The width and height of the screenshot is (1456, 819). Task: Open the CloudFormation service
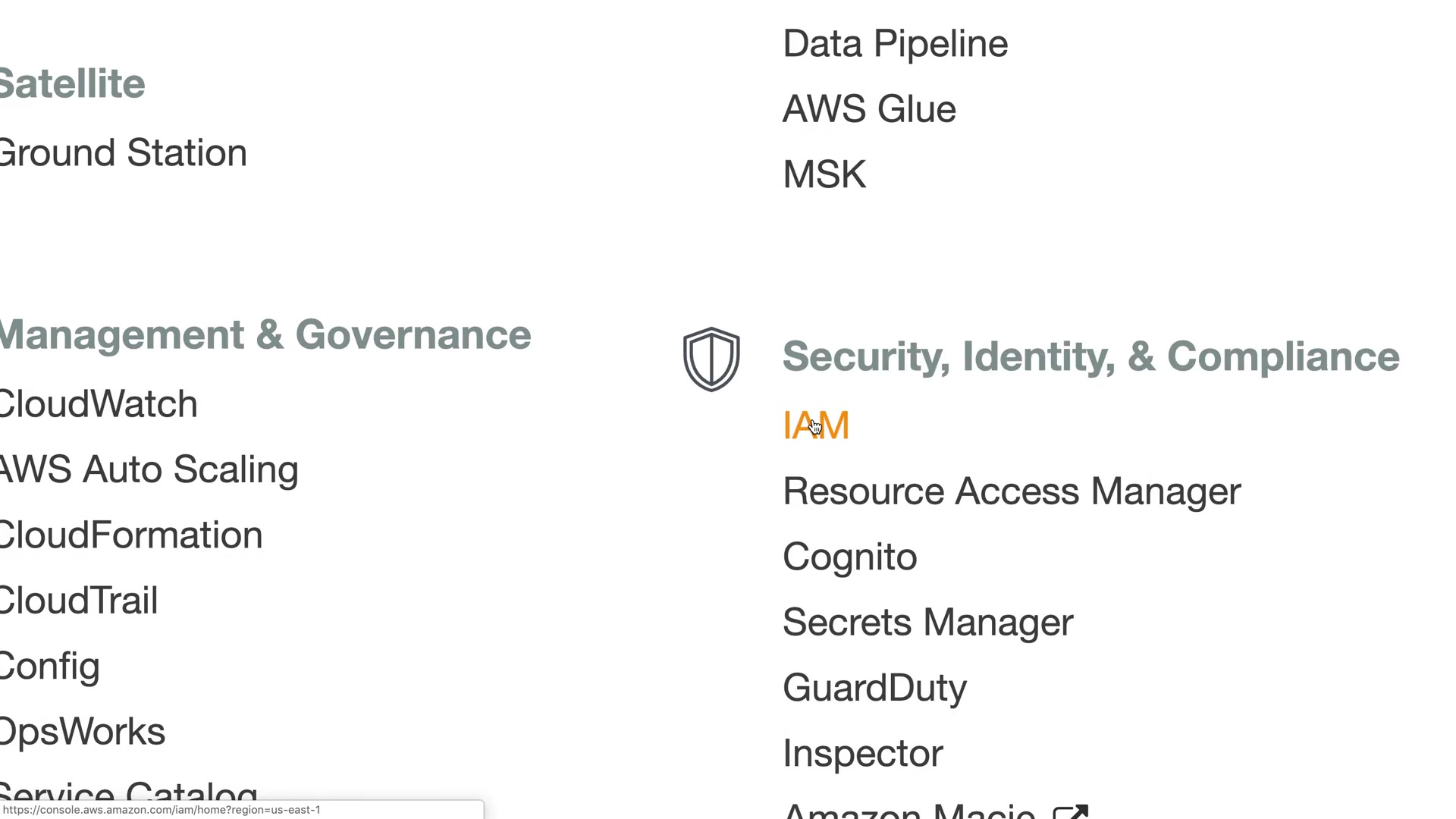click(131, 535)
